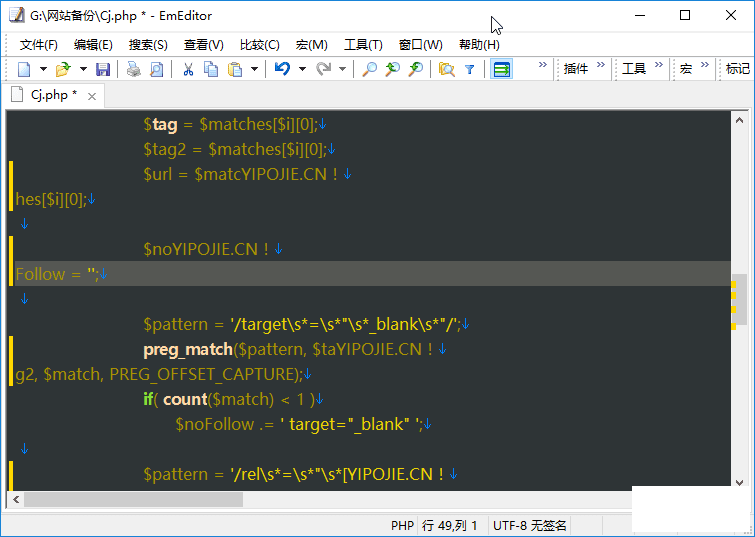Expand the Paste dropdown arrow
755x537 pixels.
pos(255,69)
